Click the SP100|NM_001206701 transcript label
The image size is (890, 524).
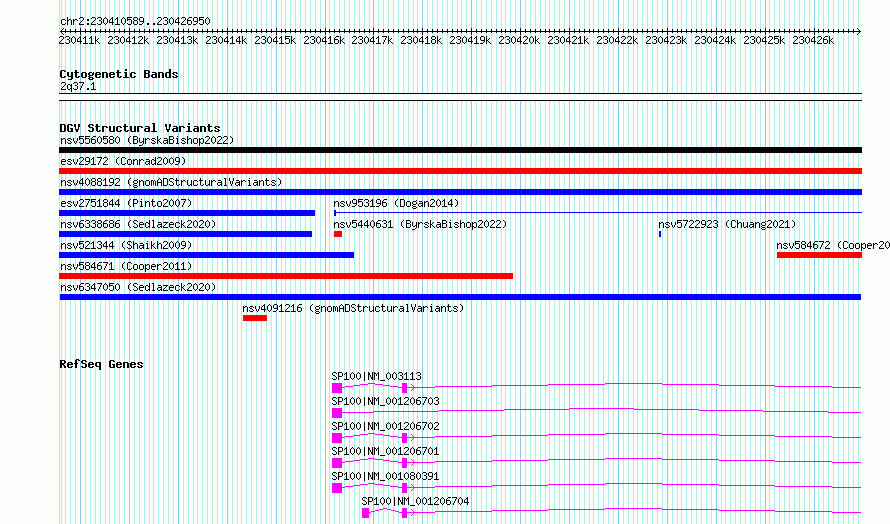[x=385, y=451]
